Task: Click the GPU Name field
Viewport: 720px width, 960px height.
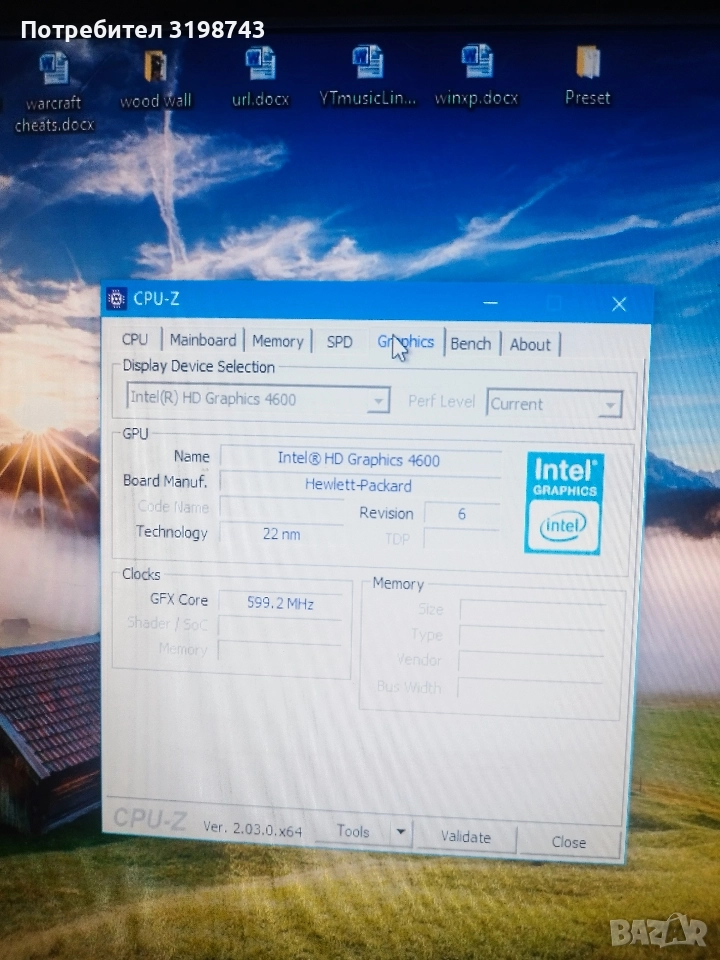Action: 359,459
